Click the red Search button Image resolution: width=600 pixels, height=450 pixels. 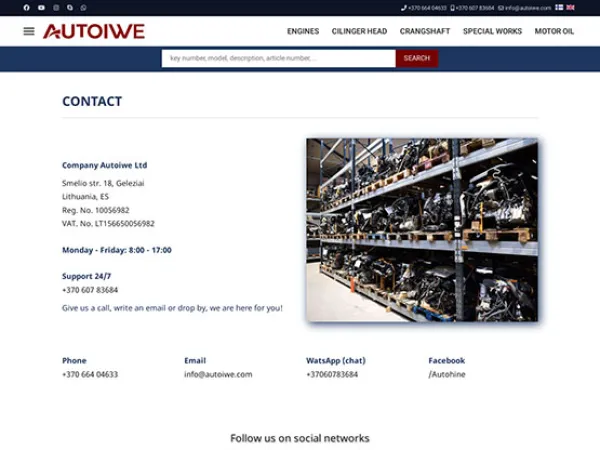click(x=417, y=58)
